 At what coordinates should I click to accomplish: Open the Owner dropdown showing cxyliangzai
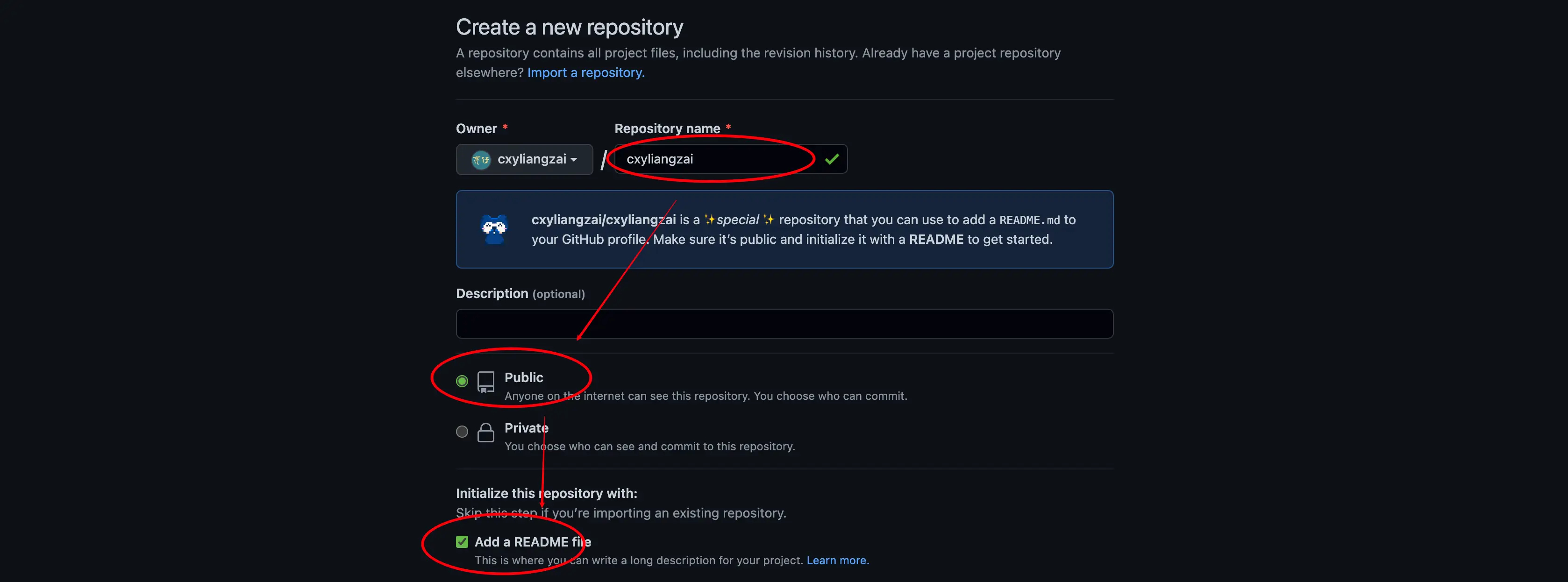coord(524,159)
